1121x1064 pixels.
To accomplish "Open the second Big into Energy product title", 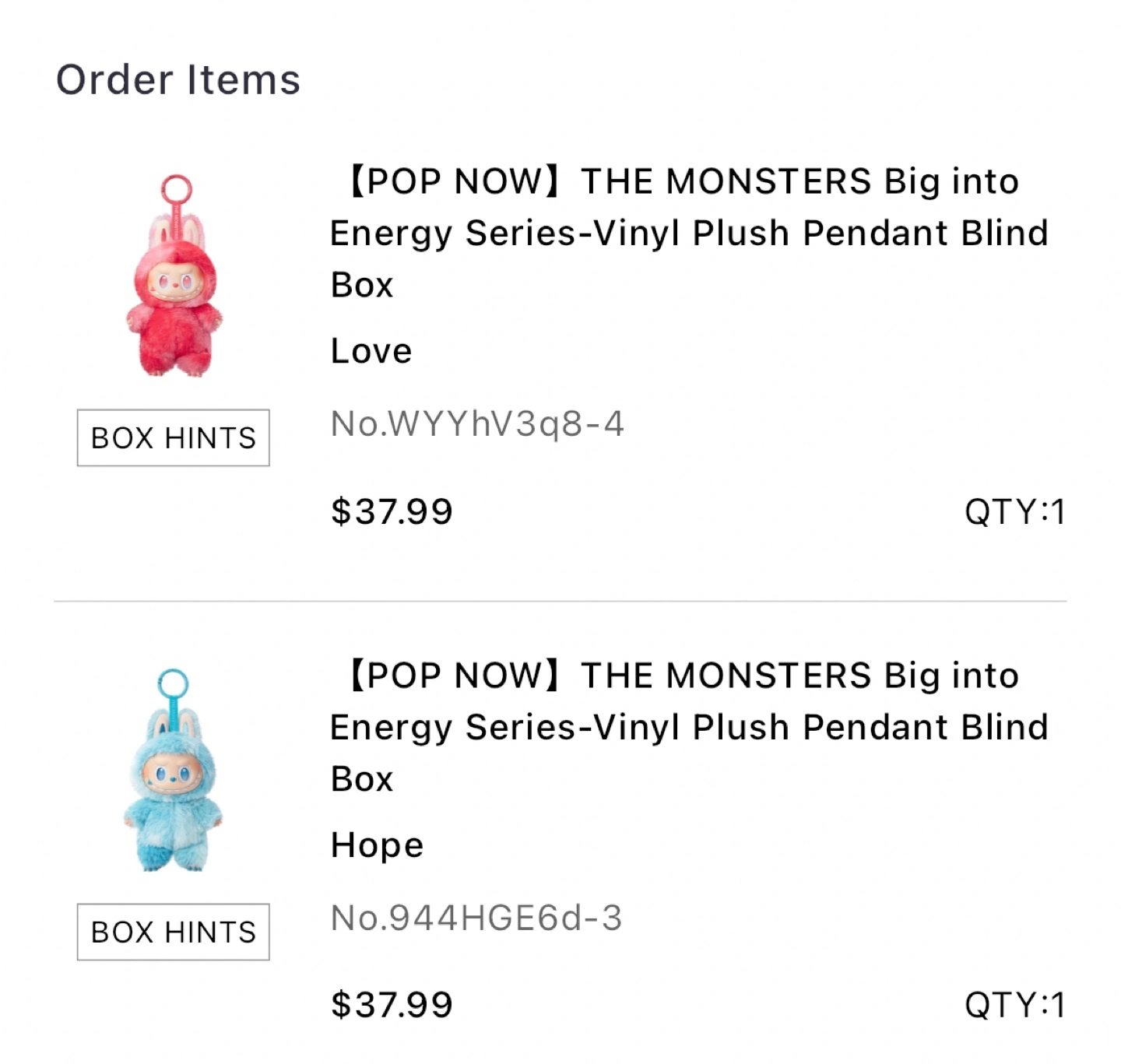I will pos(688,727).
